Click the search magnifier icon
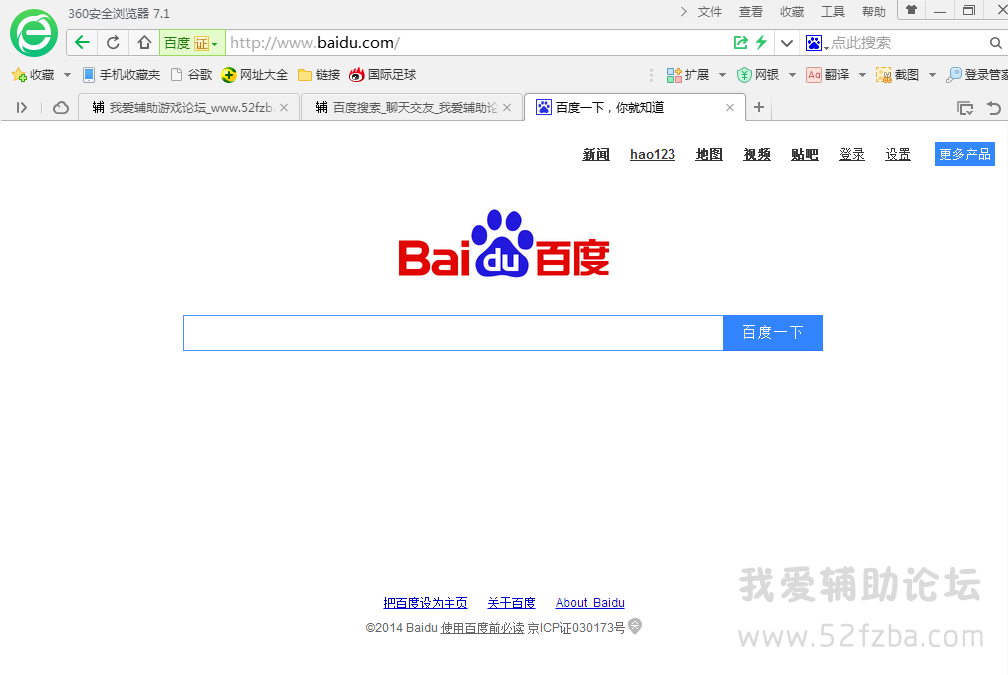This screenshot has height=675, width=1008. tap(995, 43)
